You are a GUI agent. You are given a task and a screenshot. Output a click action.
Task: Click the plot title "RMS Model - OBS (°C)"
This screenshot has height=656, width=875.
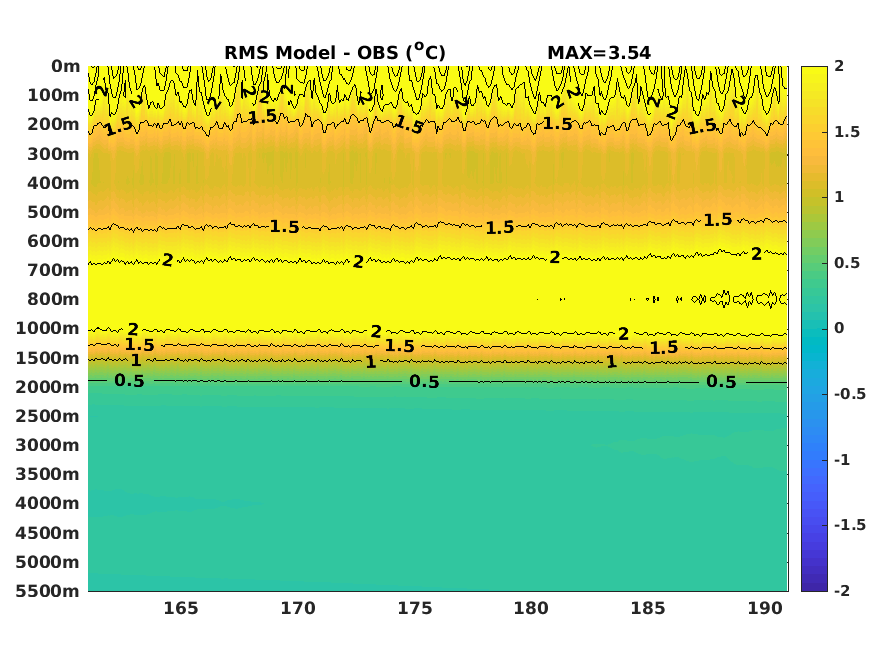tap(335, 52)
